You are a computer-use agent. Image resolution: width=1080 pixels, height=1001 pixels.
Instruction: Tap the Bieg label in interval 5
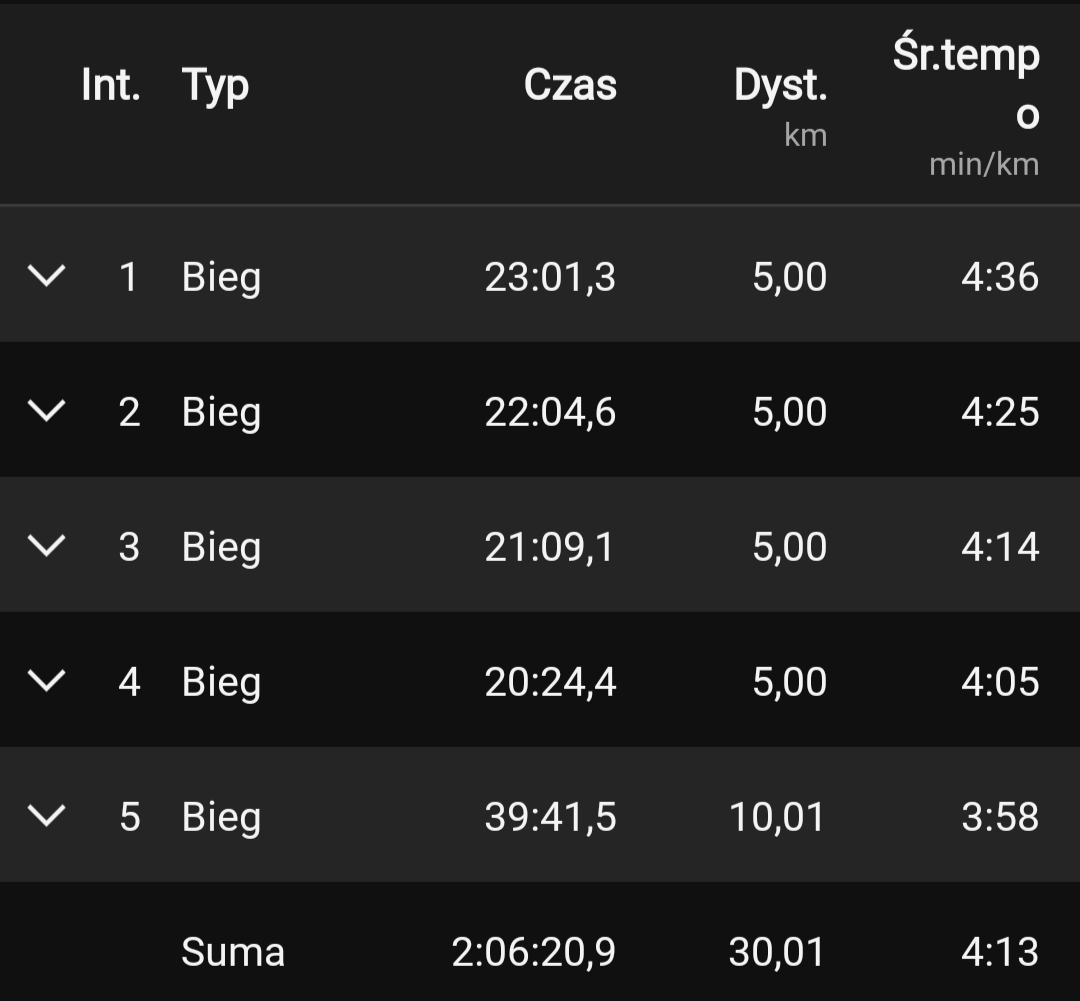(221, 817)
